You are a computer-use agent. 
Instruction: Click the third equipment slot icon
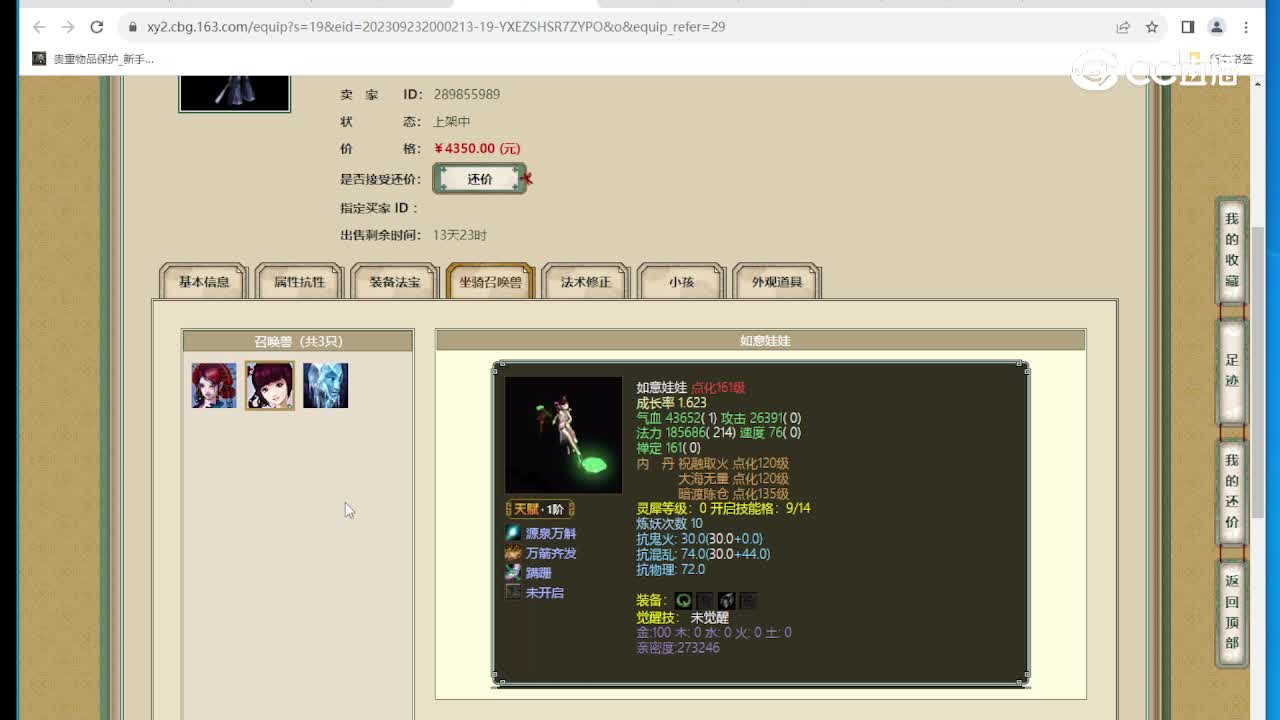pos(727,601)
